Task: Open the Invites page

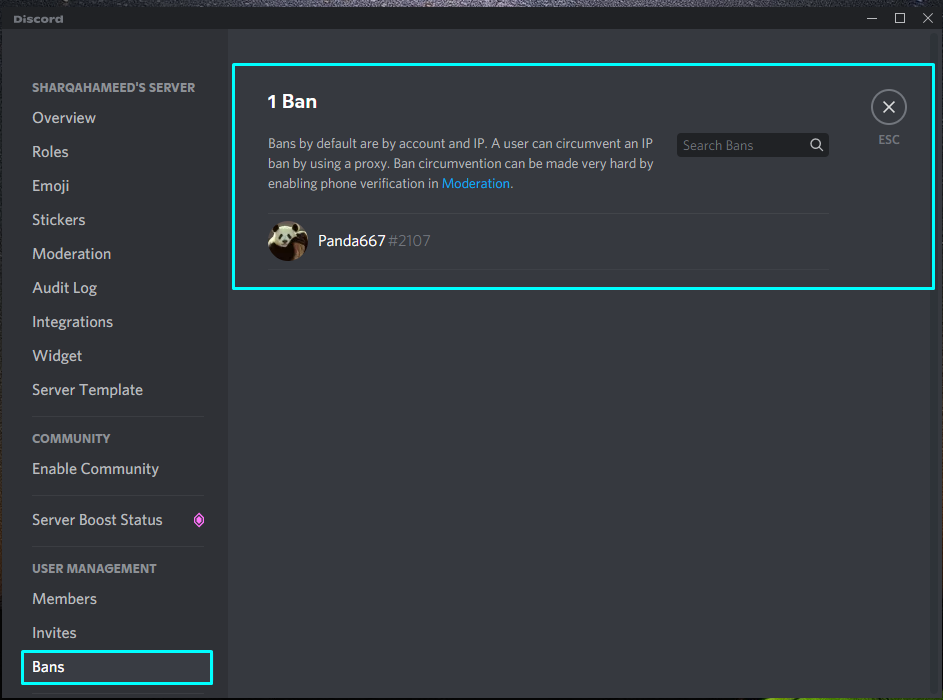Action: click(54, 633)
